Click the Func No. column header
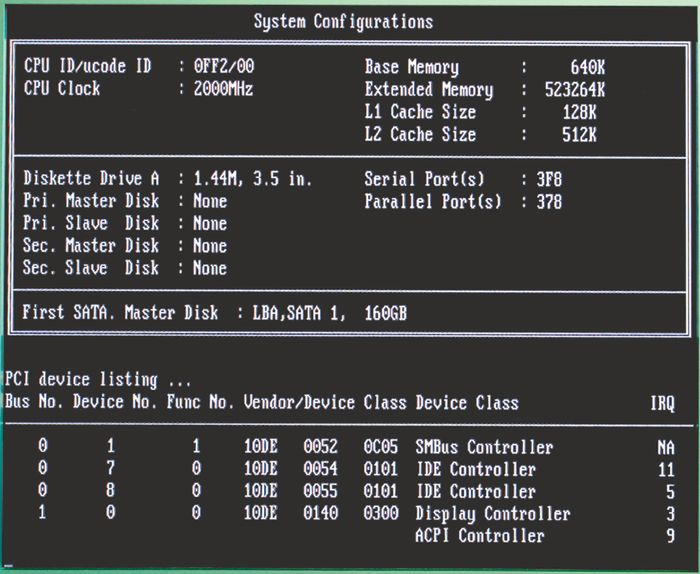 (x=200, y=402)
